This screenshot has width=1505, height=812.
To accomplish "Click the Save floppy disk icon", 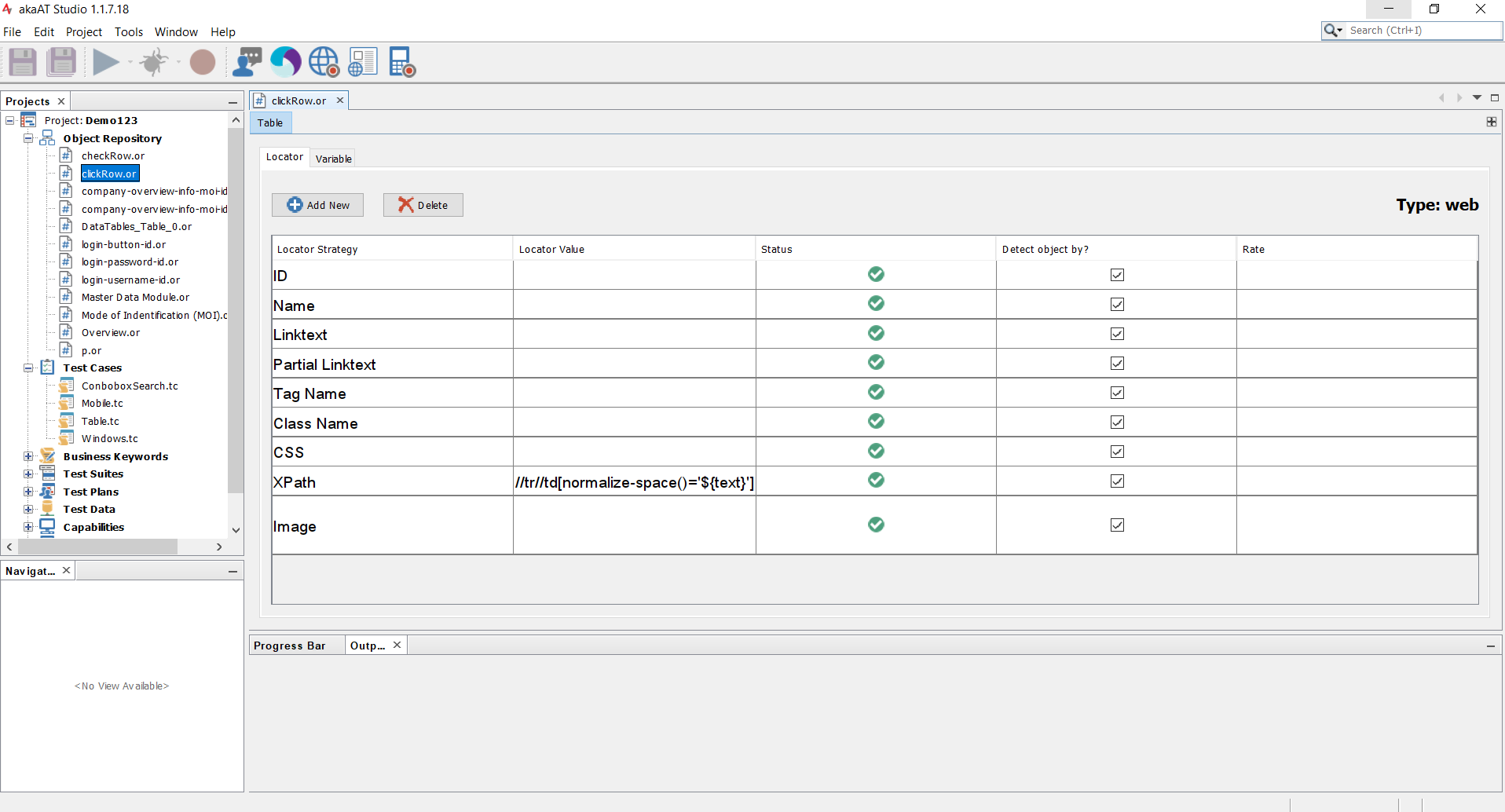I will pyautogui.click(x=23, y=62).
